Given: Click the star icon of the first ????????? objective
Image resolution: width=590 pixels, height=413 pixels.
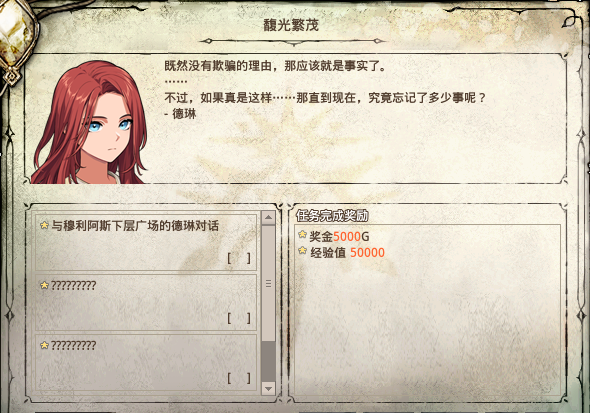Looking at the screenshot, I should [x=44, y=285].
